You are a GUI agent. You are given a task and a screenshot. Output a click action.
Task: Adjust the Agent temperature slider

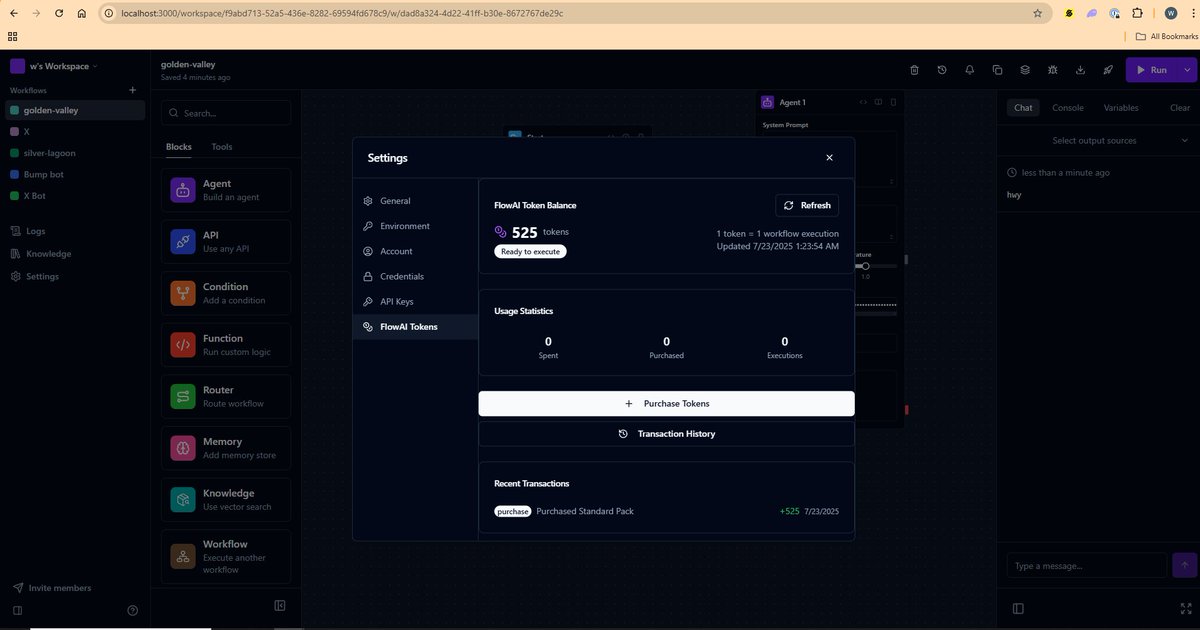click(865, 266)
